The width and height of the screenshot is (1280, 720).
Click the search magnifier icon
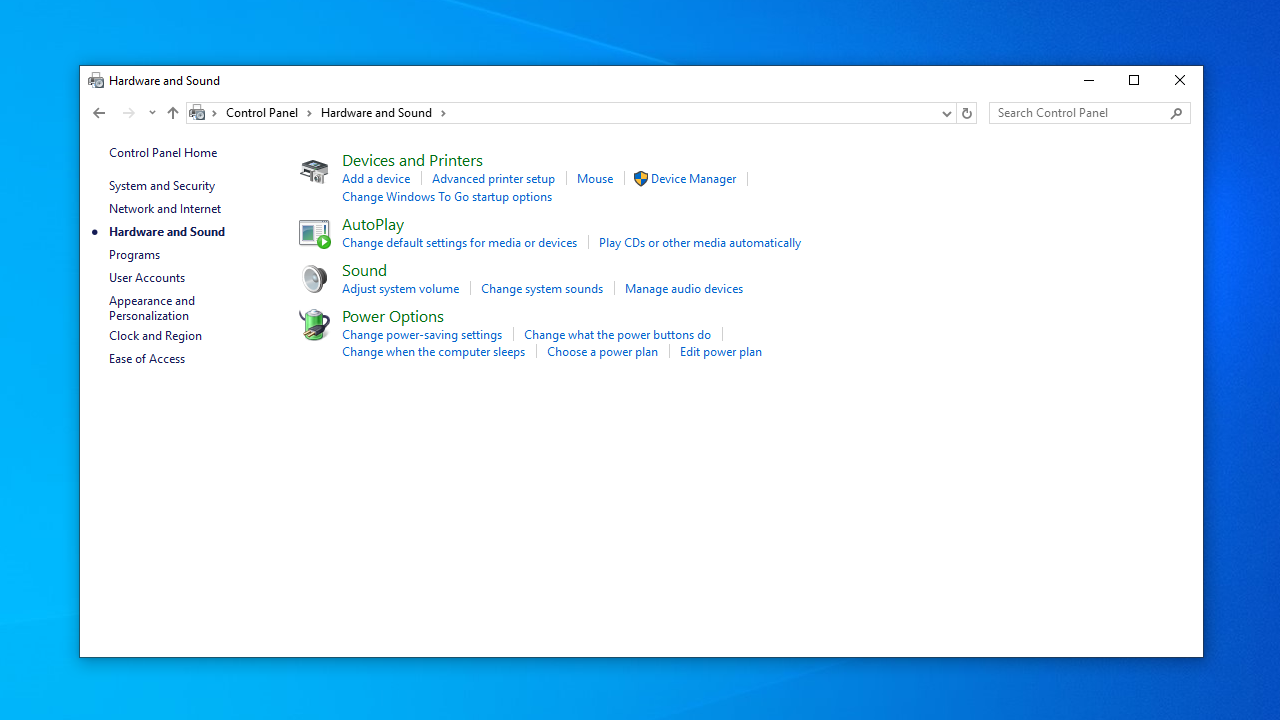pos(1176,113)
